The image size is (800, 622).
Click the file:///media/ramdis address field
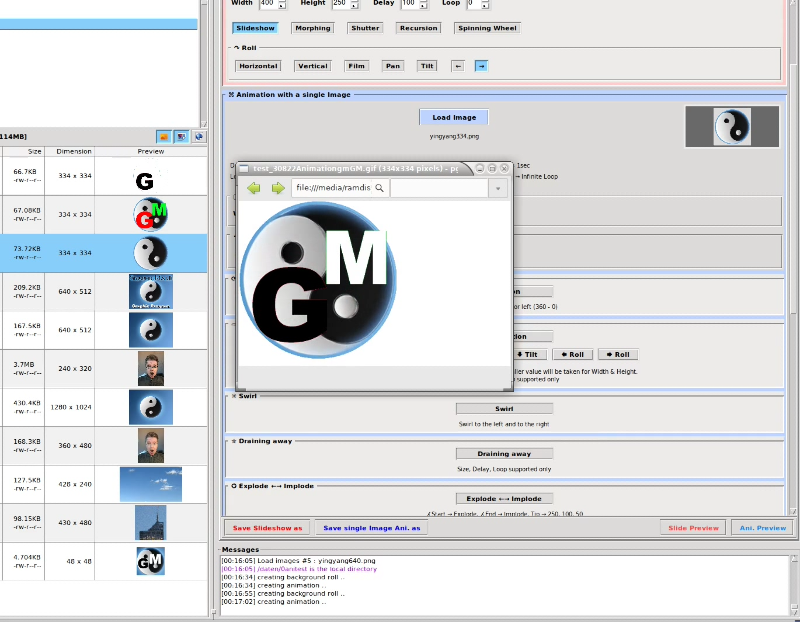[340, 188]
